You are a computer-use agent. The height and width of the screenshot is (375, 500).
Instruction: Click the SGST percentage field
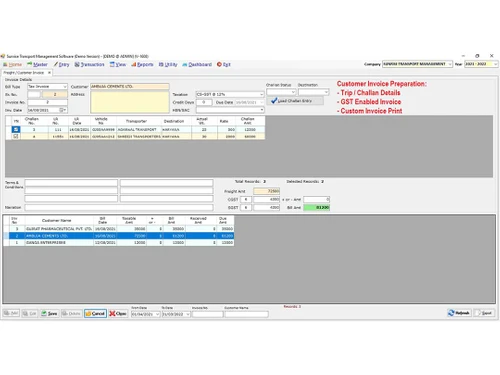tap(246, 207)
